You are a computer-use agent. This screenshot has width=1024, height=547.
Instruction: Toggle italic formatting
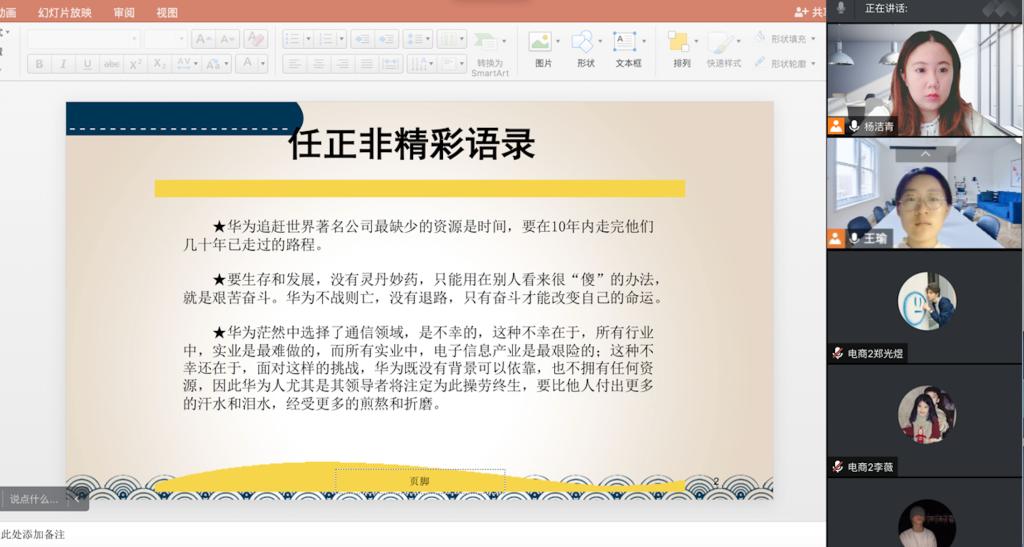[x=63, y=64]
